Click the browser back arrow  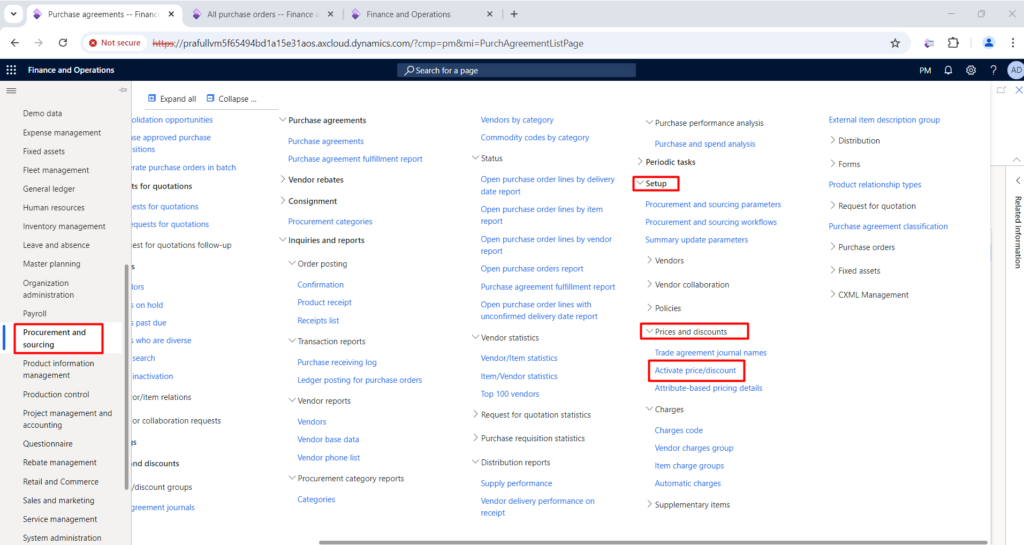click(15, 43)
